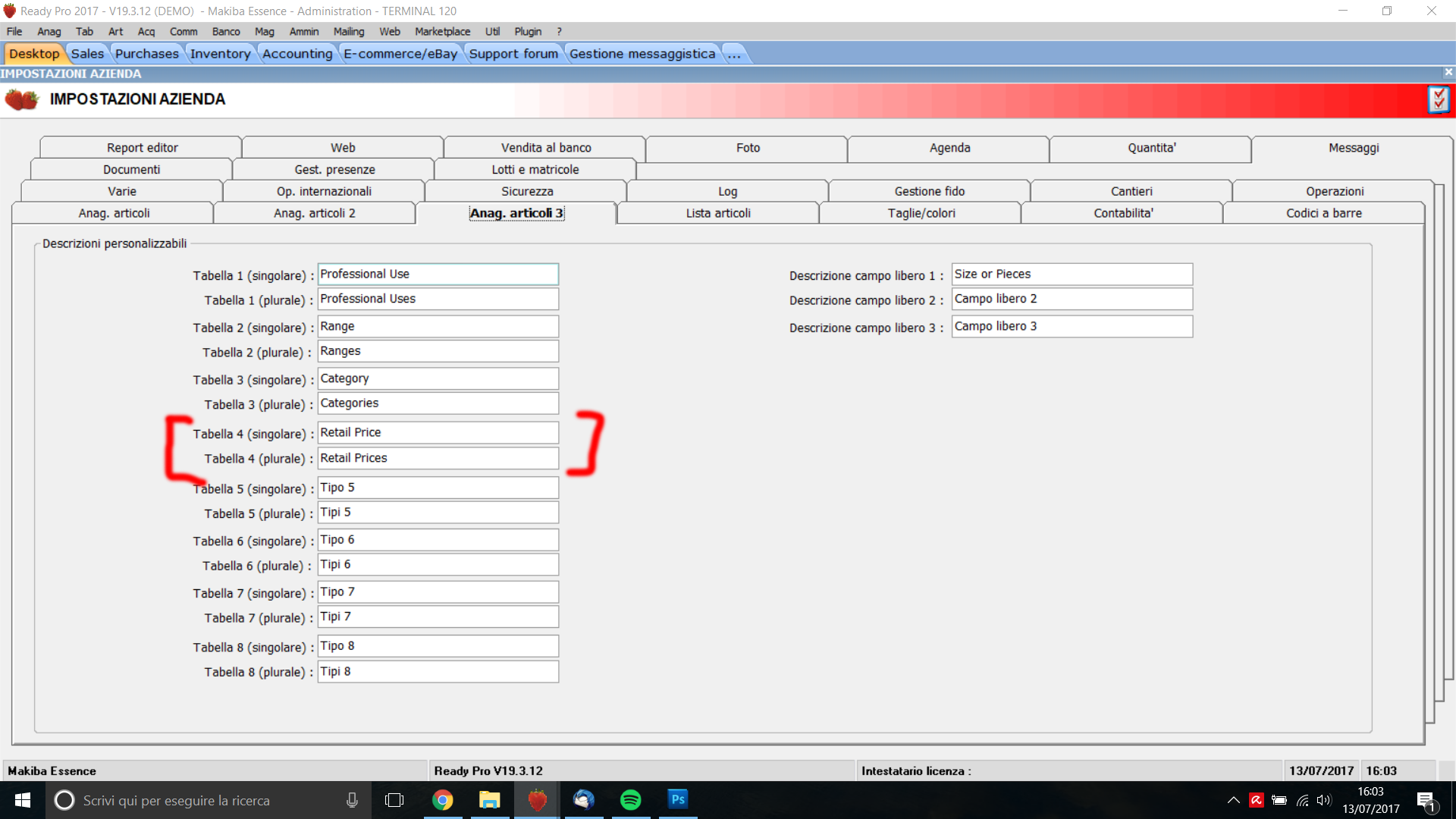Click the volume speaker tray icon

pos(1324,800)
